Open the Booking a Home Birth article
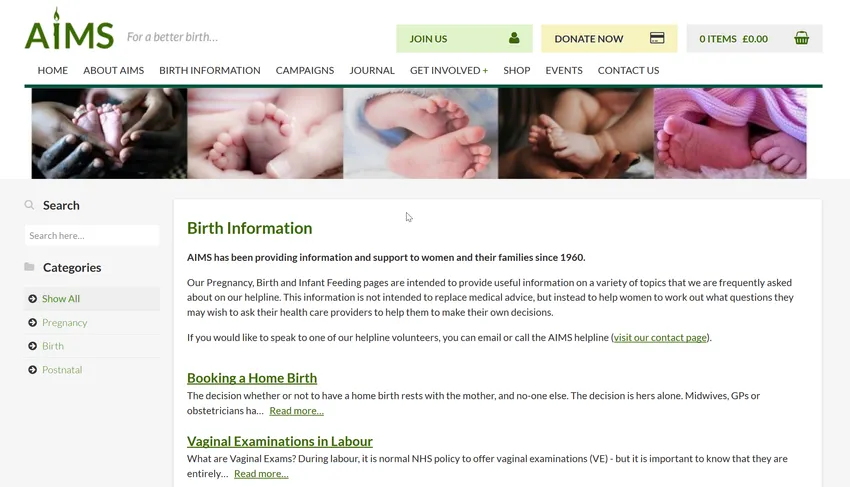The width and height of the screenshot is (850, 487). [252, 378]
